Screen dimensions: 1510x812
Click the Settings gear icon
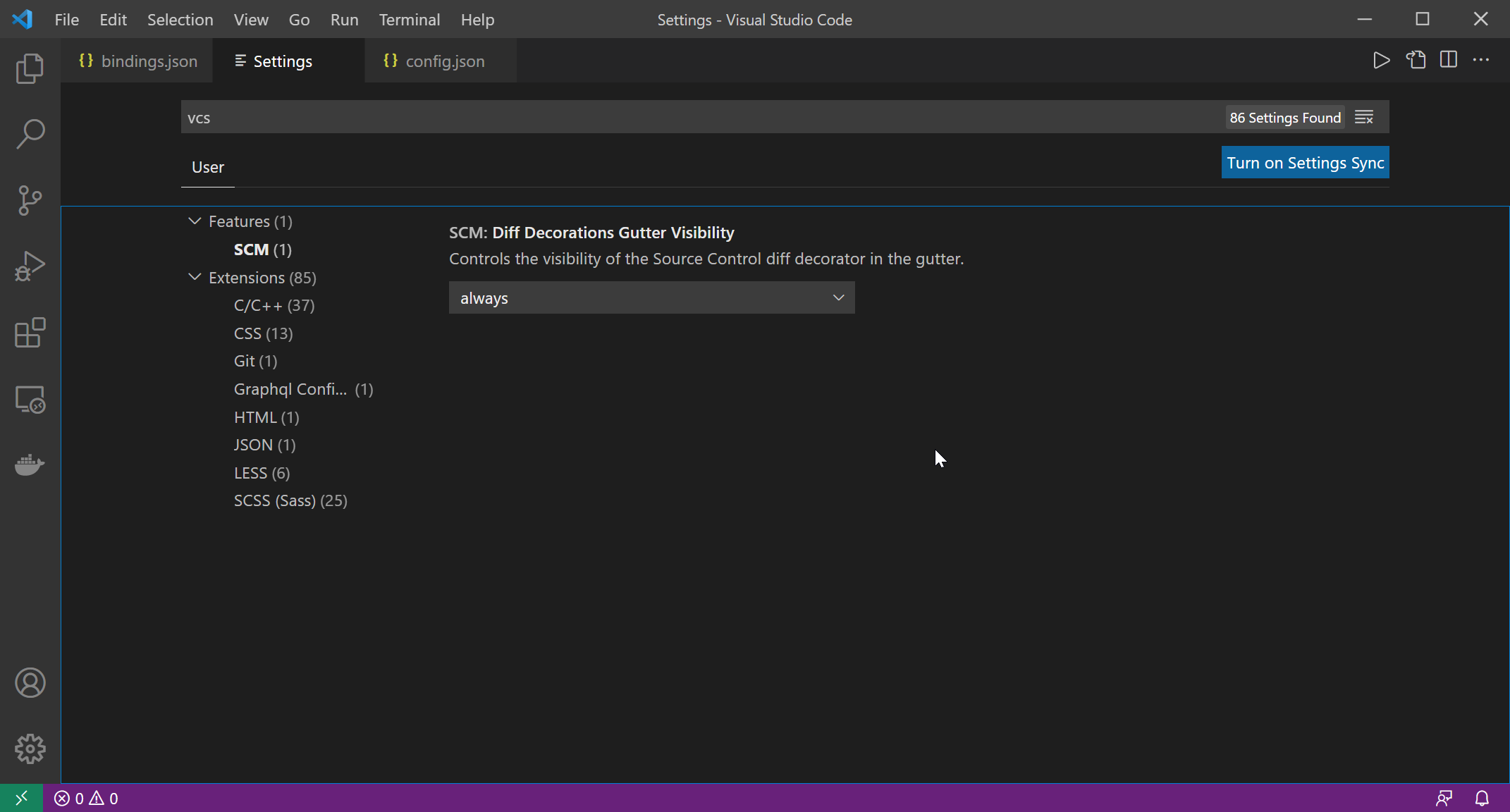[29, 748]
